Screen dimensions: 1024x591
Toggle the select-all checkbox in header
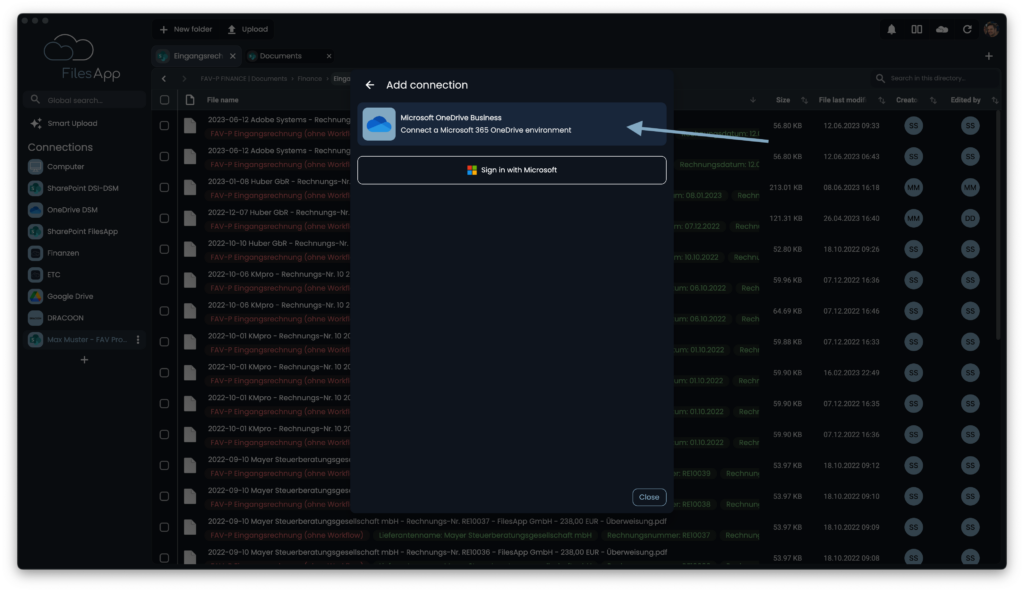[165, 100]
